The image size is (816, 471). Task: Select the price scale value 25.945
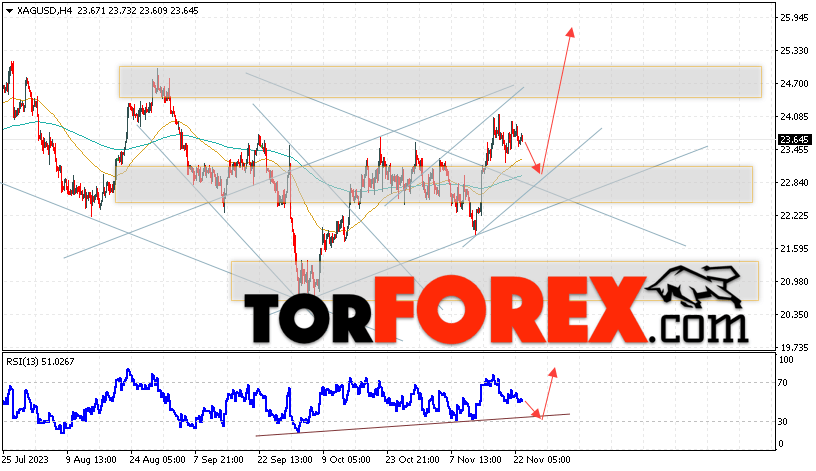pyautogui.click(x=794, y=18)
